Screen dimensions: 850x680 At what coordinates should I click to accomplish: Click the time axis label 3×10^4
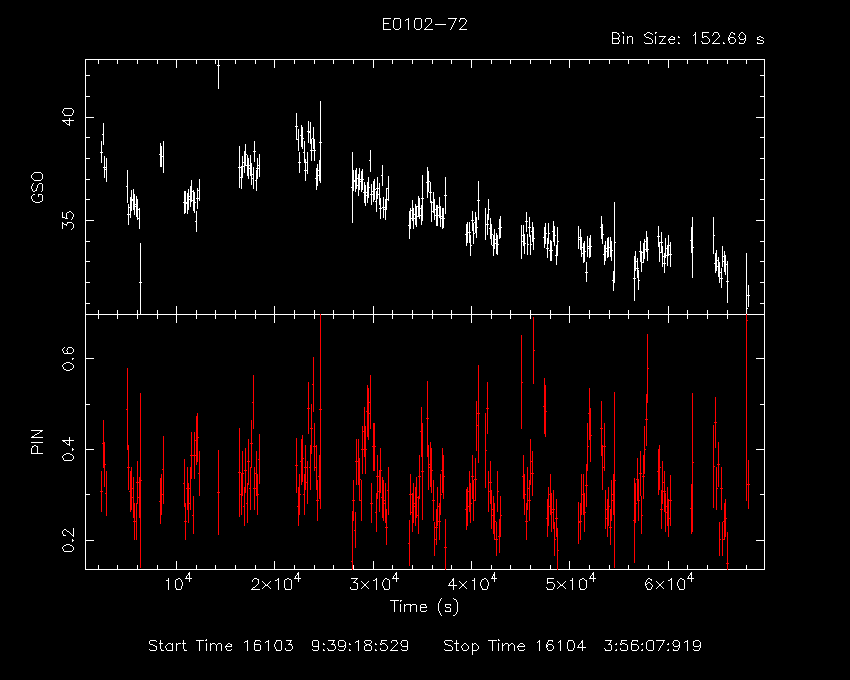373,583
